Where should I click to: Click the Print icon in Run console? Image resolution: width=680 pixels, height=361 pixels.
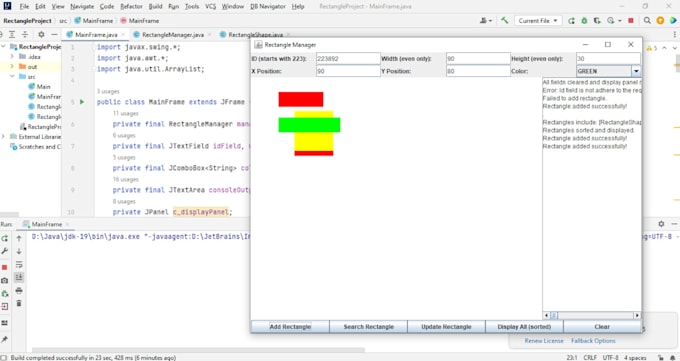pos(19,290)
